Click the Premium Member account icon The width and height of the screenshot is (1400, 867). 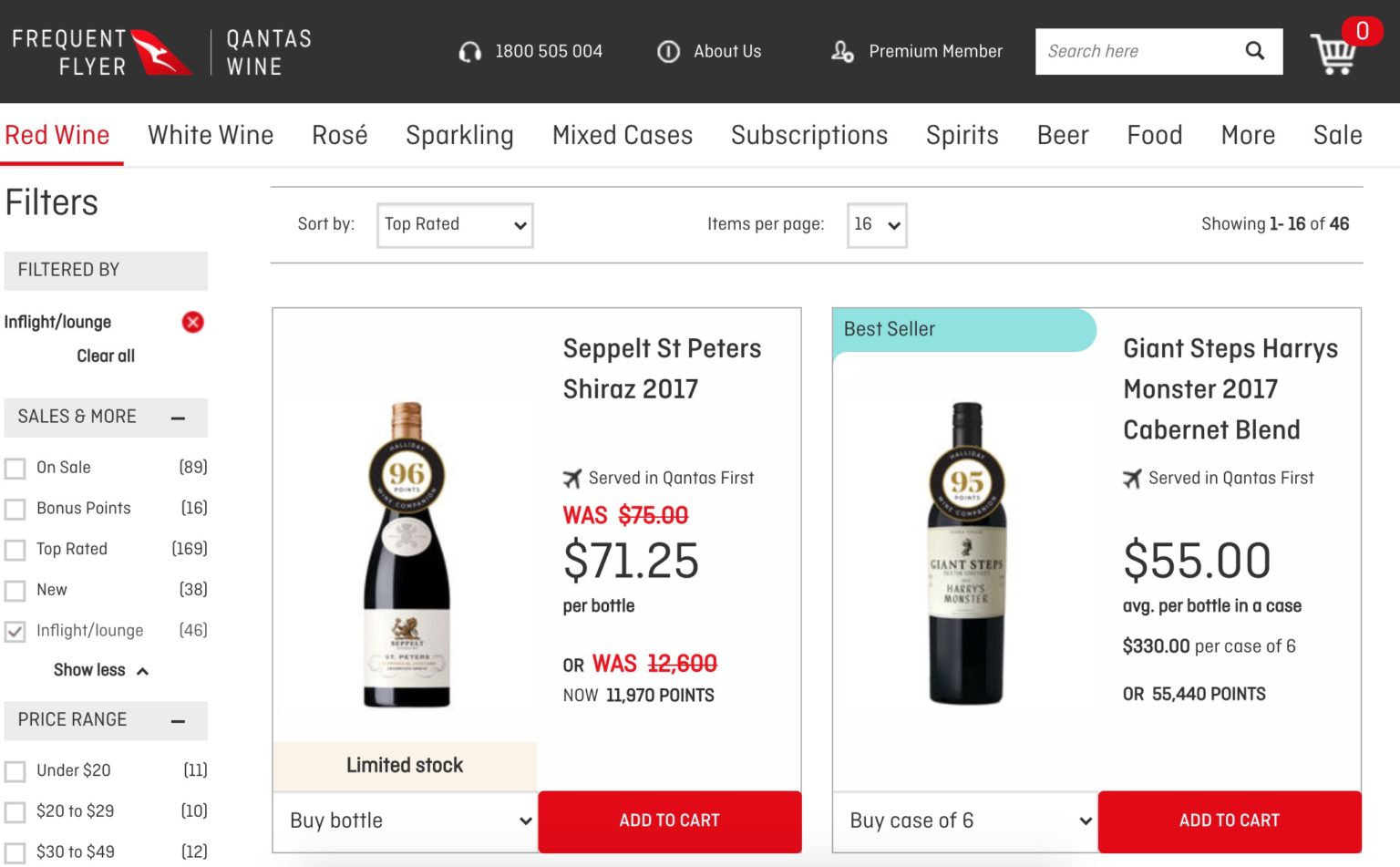click(x=842, y=53)
